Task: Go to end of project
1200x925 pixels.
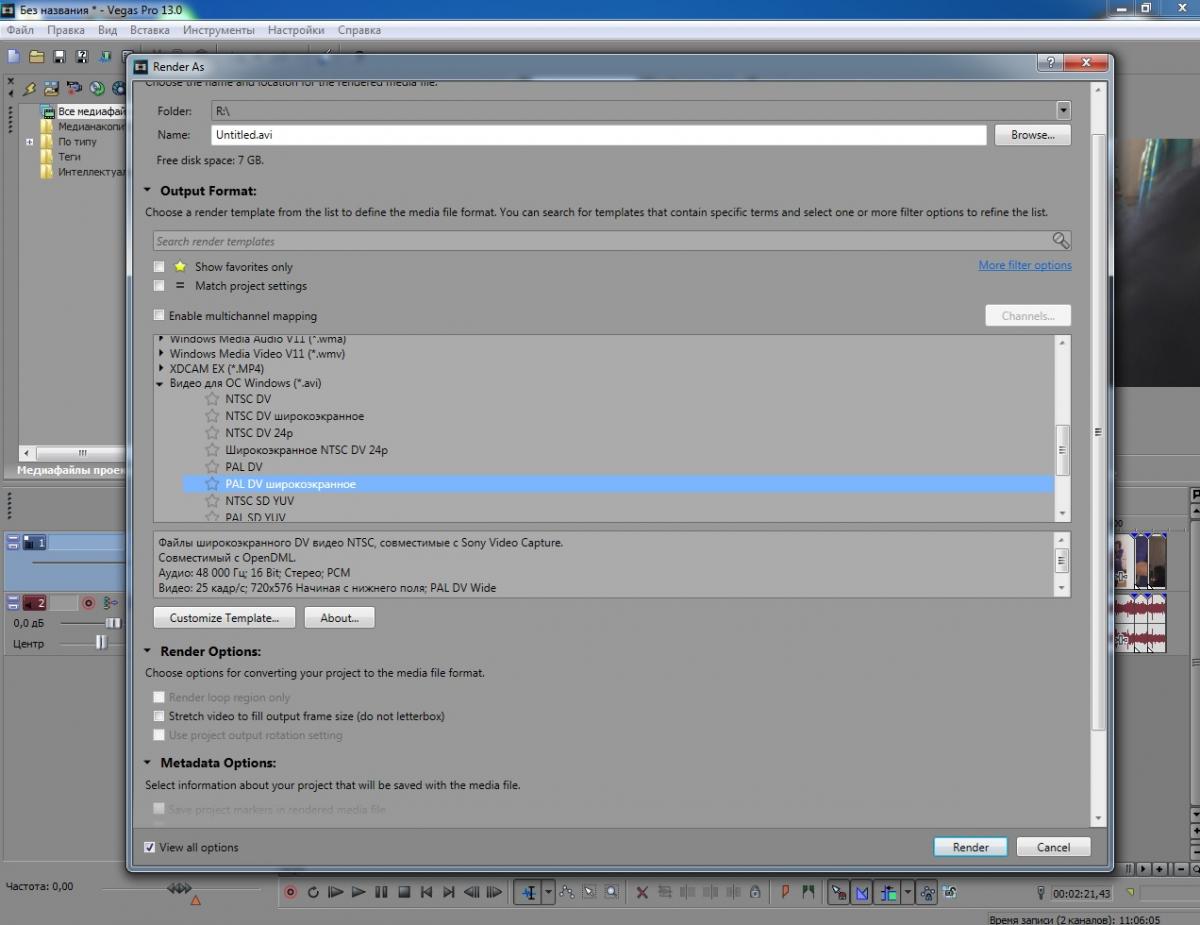Action: coord(449,892)
